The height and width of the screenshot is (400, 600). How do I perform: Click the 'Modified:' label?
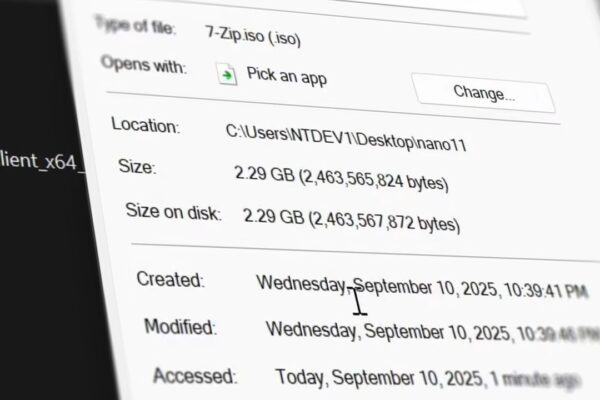pos(180,327)
